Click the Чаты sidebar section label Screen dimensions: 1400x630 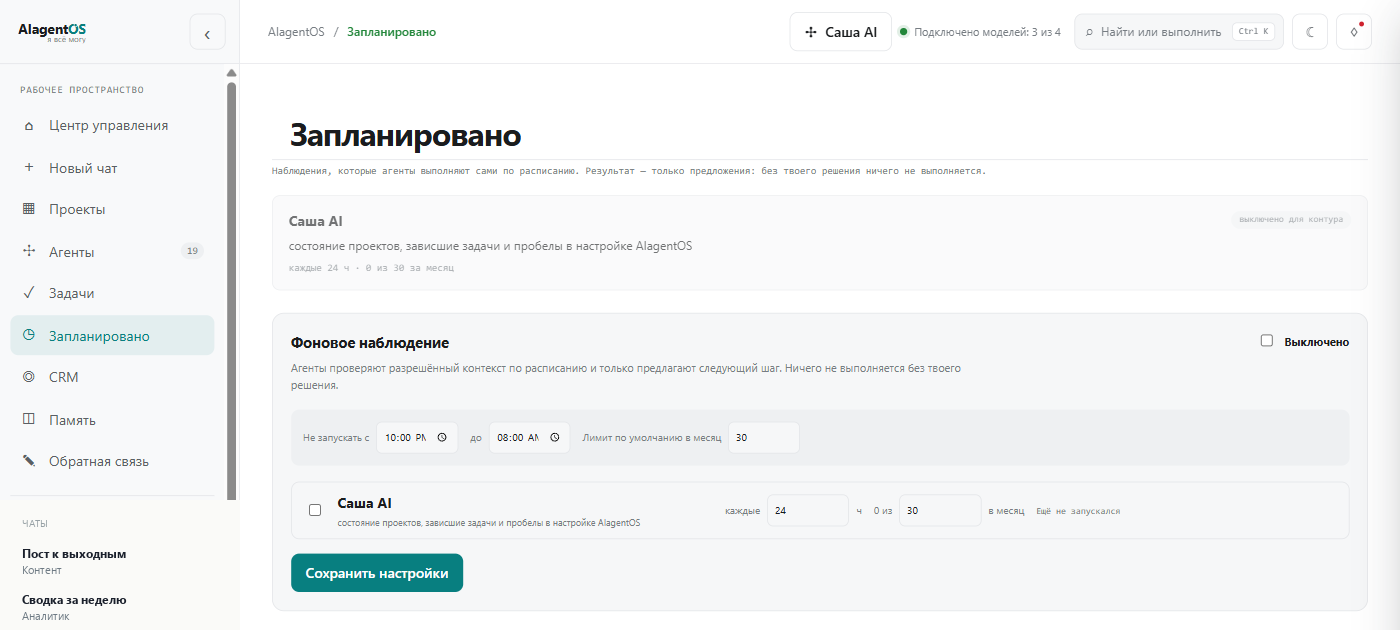coord(35,523)
